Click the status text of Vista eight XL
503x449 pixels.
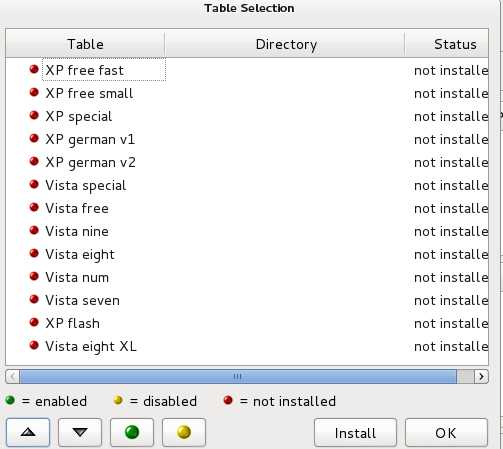(x=451, y=346)
